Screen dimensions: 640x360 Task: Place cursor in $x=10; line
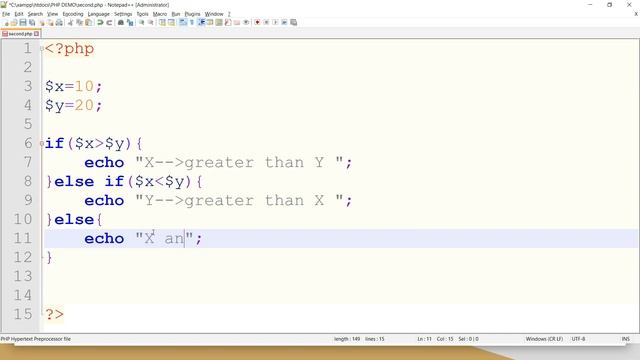click(73, 86)
